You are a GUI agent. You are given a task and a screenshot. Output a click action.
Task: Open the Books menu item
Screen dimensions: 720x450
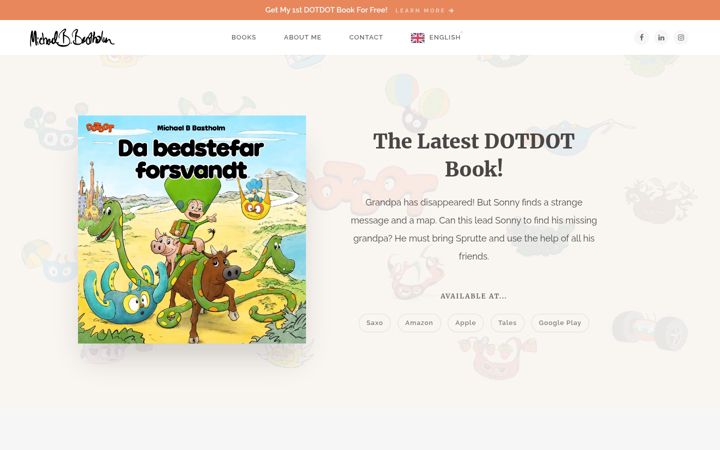(x=244, y=37)
